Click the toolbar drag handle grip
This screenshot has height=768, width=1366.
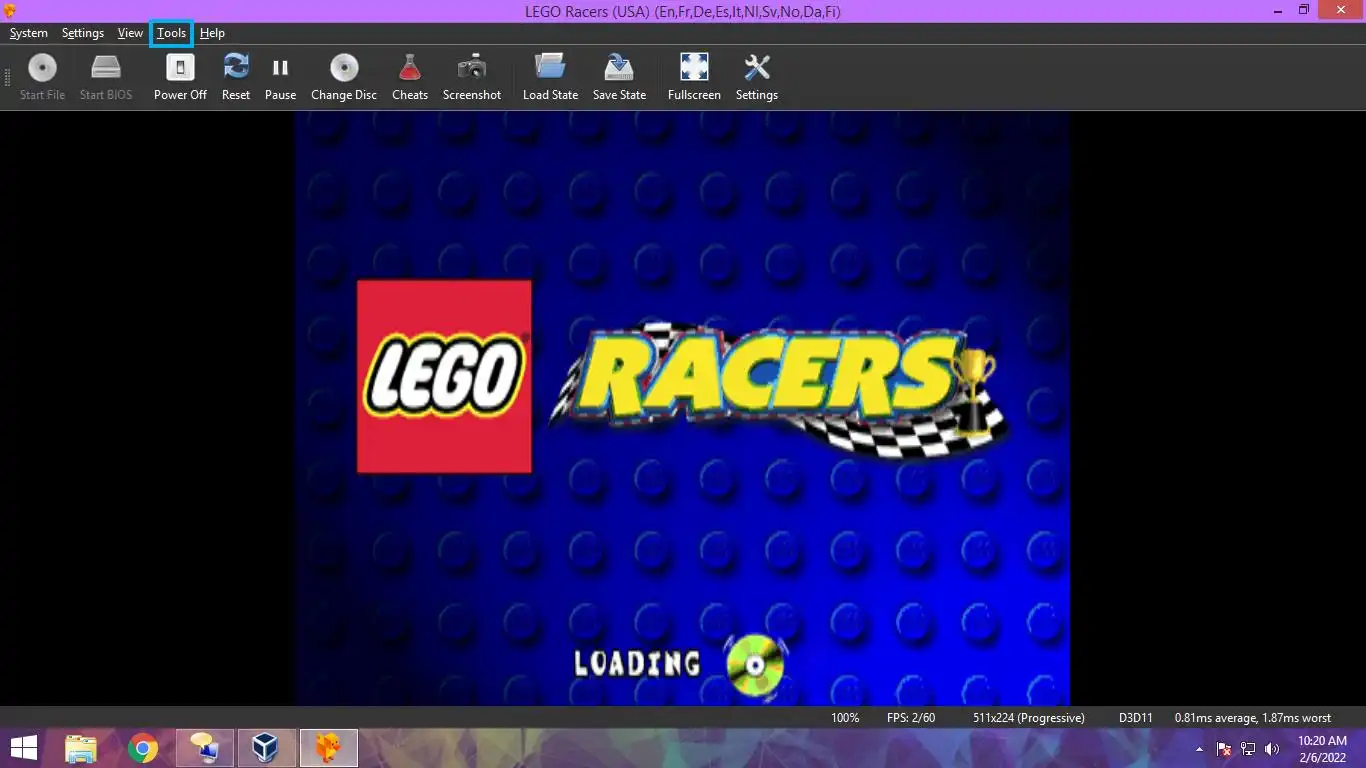(8, 78)
